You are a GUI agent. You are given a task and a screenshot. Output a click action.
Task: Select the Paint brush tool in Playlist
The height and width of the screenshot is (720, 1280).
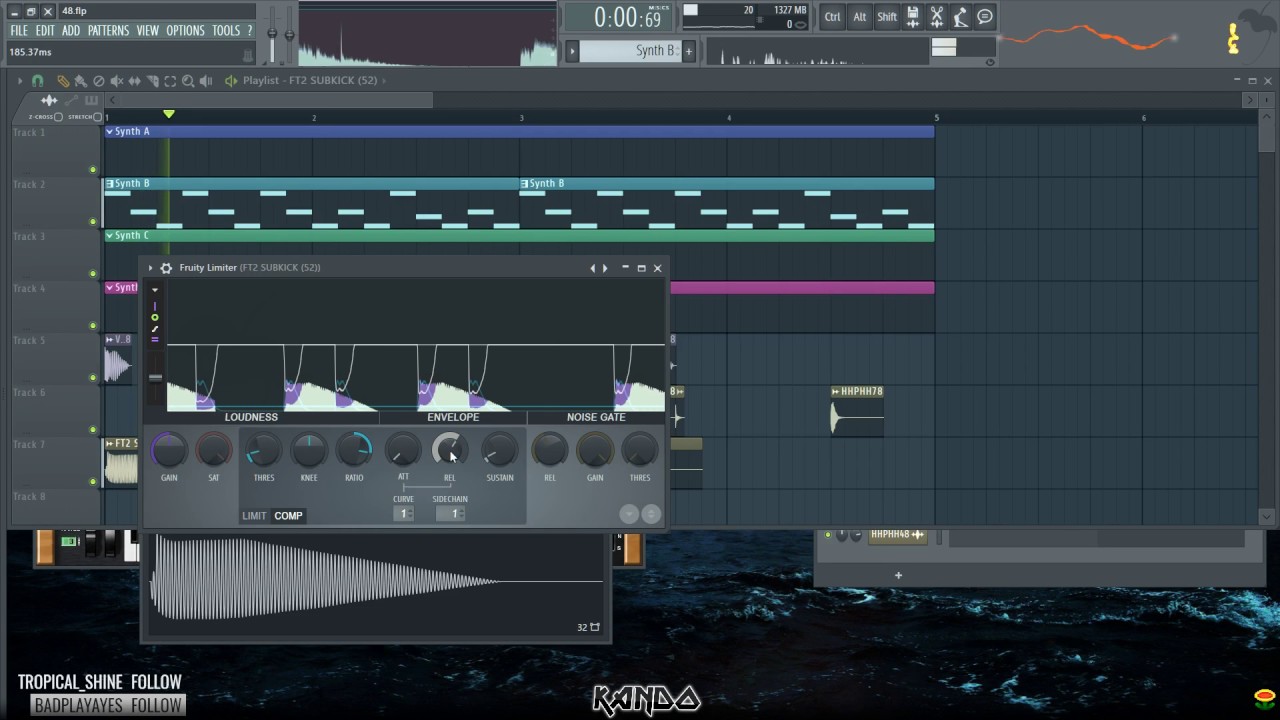tap(80, 81)
